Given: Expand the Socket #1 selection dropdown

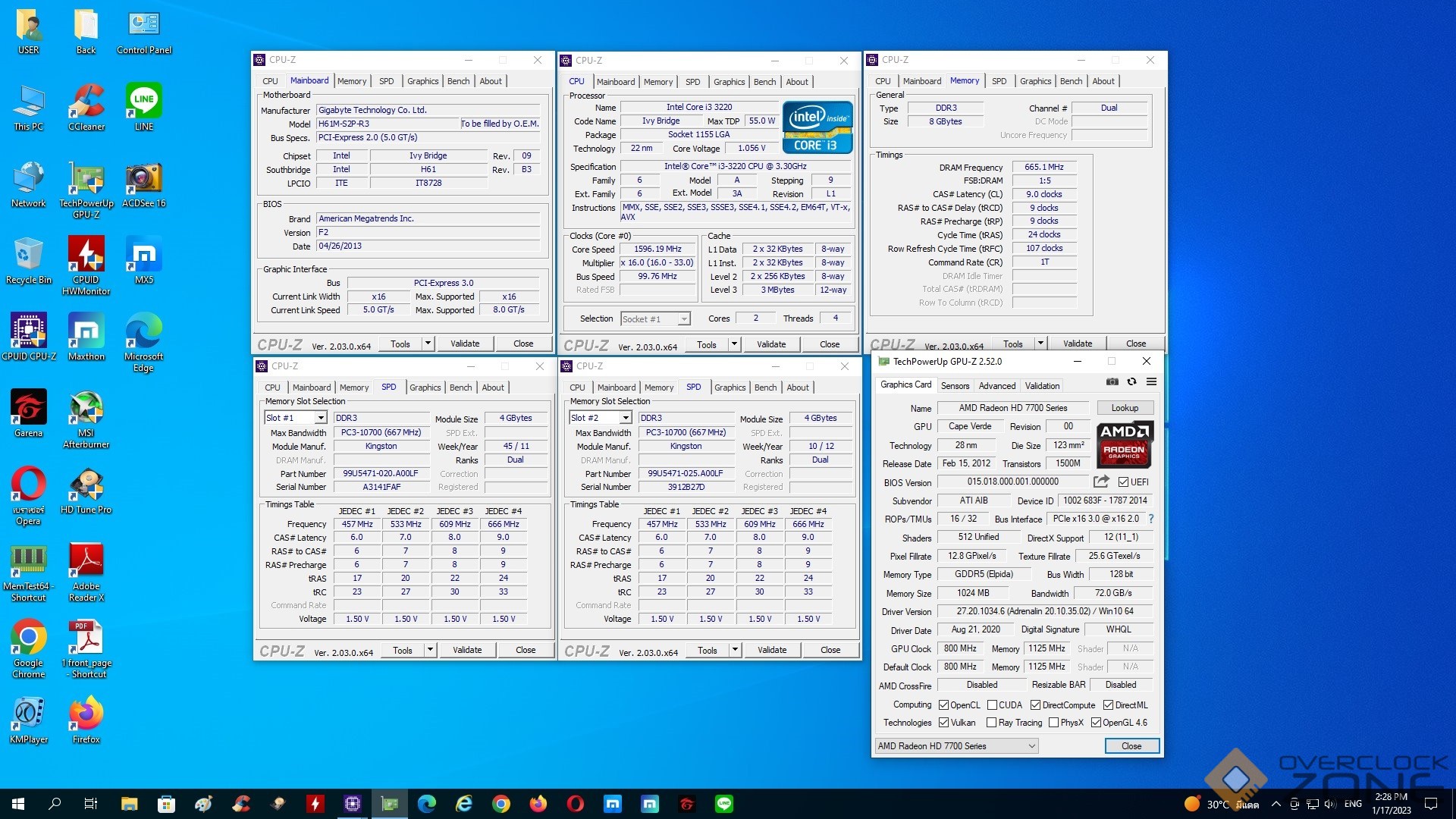Looking at the screenshot, I should coord(684,319).
